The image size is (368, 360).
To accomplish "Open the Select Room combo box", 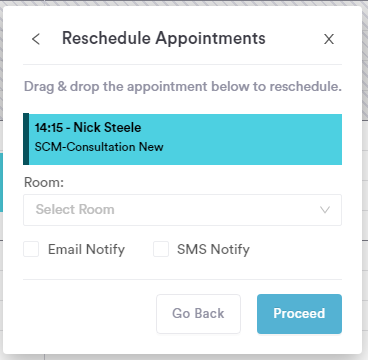I will 182,210.
